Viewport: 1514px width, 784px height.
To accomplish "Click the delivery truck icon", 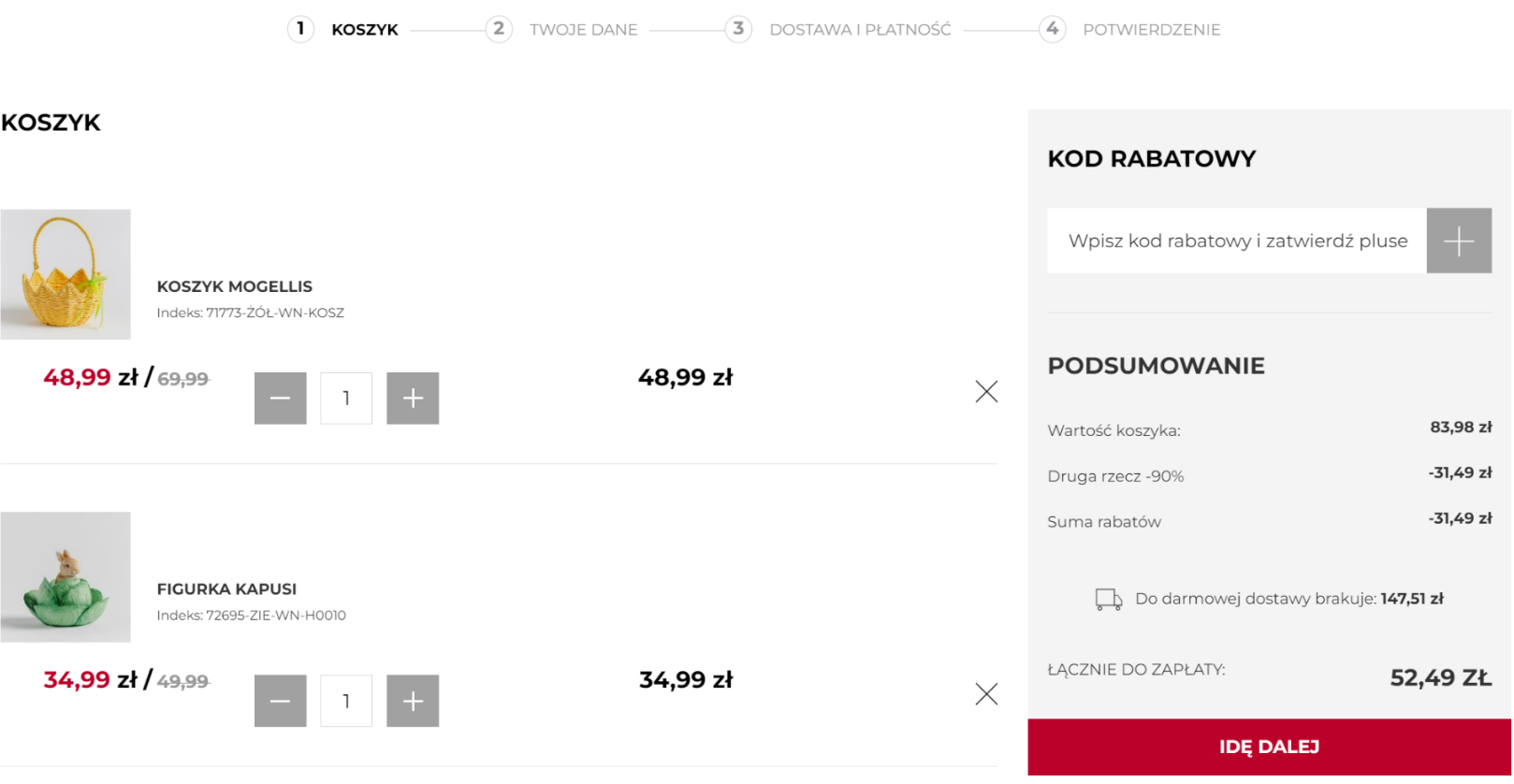I will pos(1109,600).
